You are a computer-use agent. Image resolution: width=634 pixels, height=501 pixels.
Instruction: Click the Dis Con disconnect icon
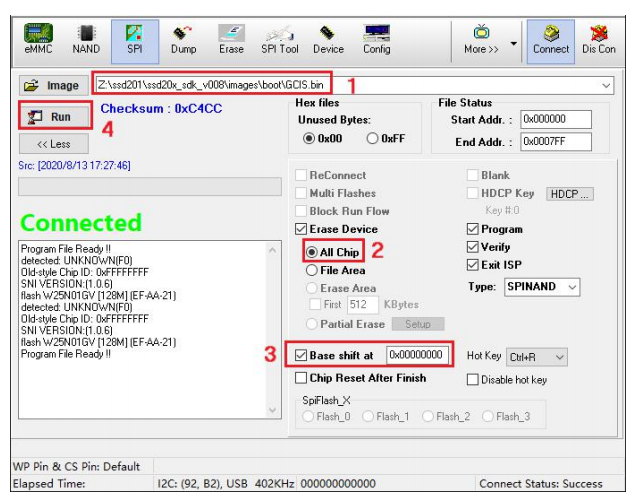(x=599, y=40)
